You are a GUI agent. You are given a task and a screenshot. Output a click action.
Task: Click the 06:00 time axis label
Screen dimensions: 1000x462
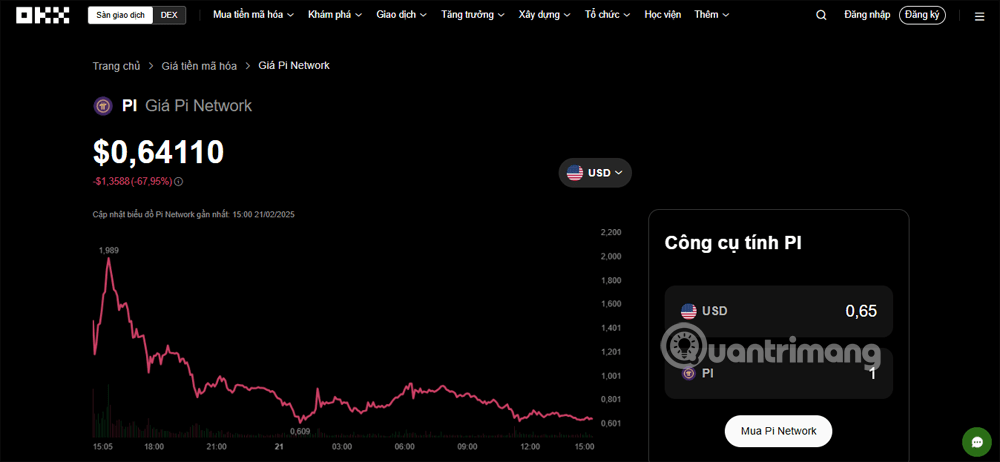pyautogui.click(x=404, y=447)
